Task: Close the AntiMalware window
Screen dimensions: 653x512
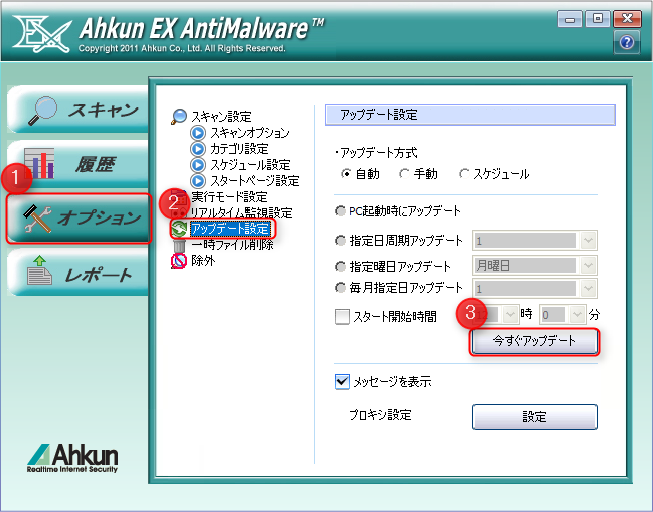Action: (x=627, y=19)
